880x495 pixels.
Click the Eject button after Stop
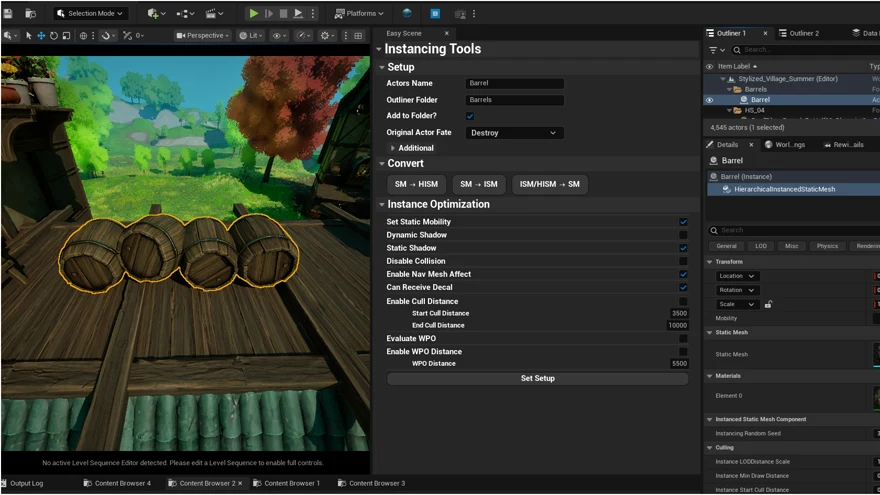(299, 13)
